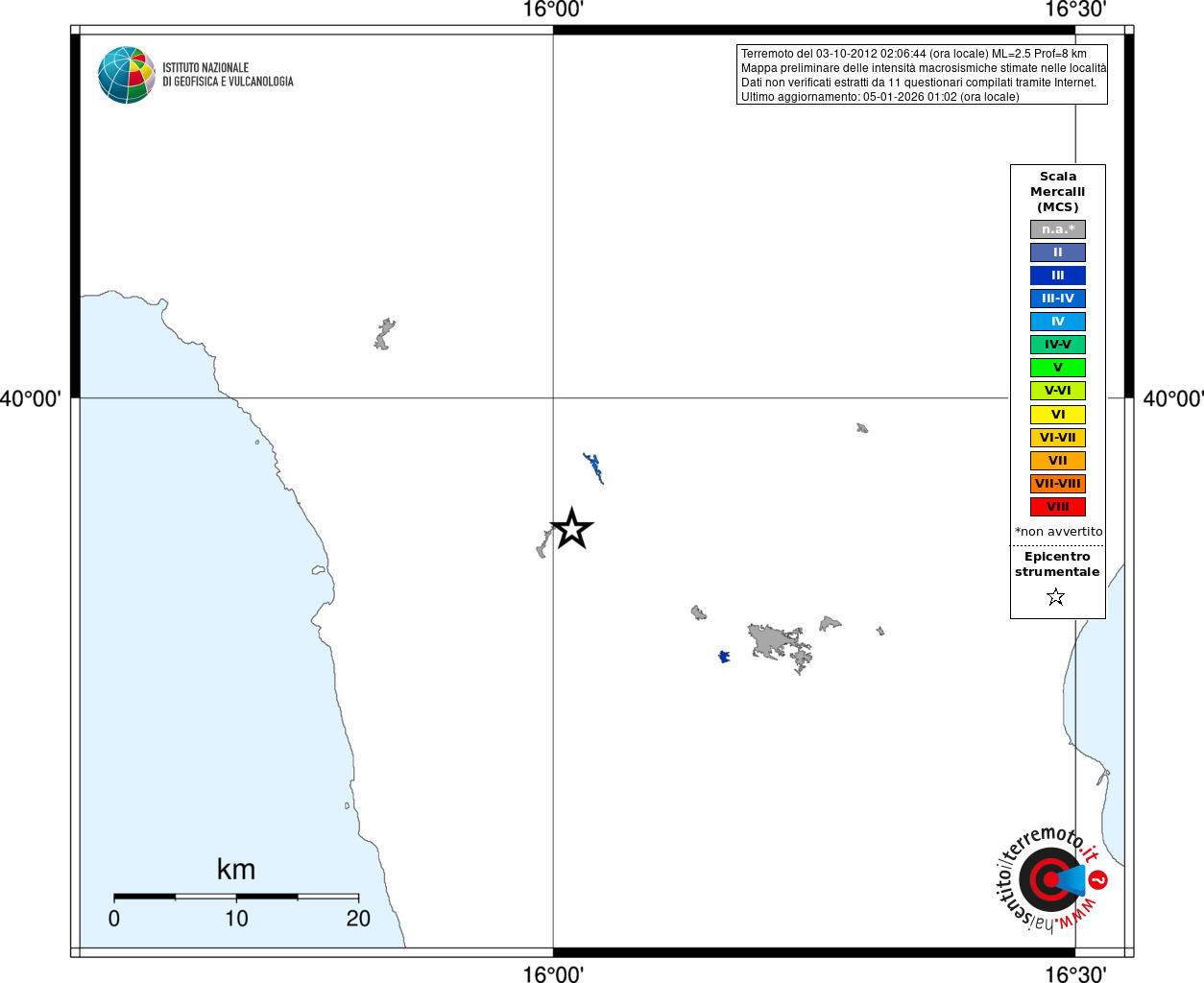This screenshot has width=1204, height=983.
Task: Click the scale bar '0' tick label
Action: click(x=114, y=919)
